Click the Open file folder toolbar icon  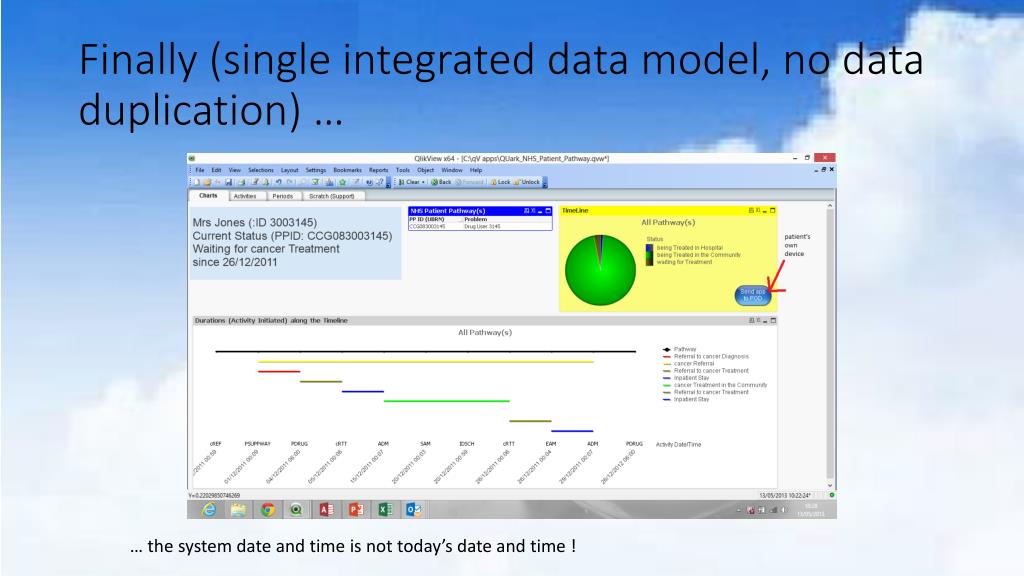click(207, 182)
